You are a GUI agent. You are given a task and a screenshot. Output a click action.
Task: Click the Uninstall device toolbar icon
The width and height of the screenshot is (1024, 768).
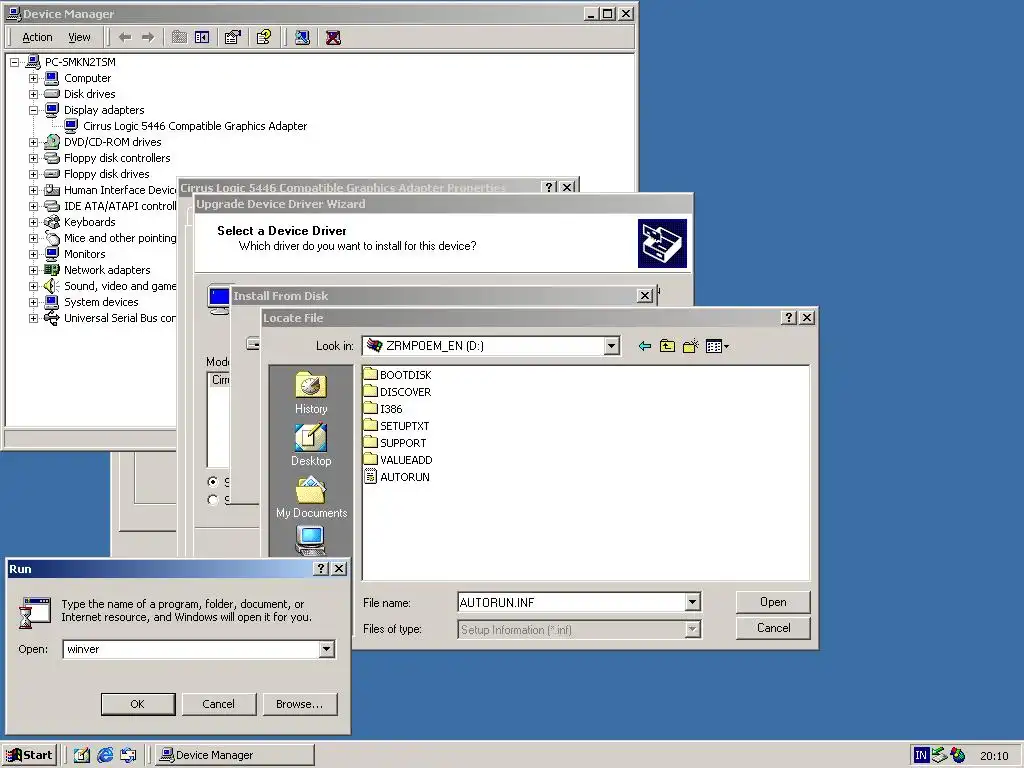pyautogui.click(x=333, y=37)
